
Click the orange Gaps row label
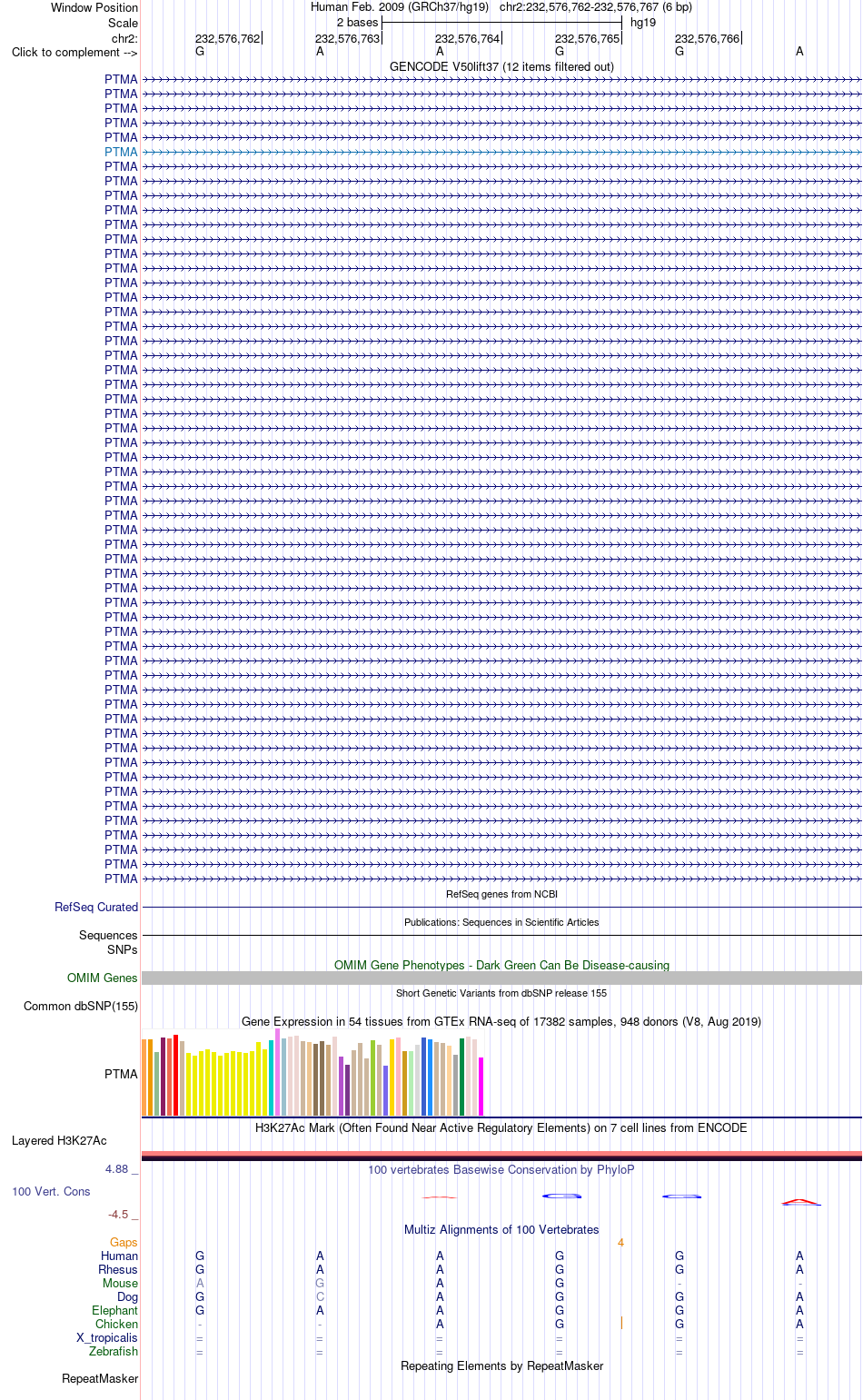(x=124, y=1242)
